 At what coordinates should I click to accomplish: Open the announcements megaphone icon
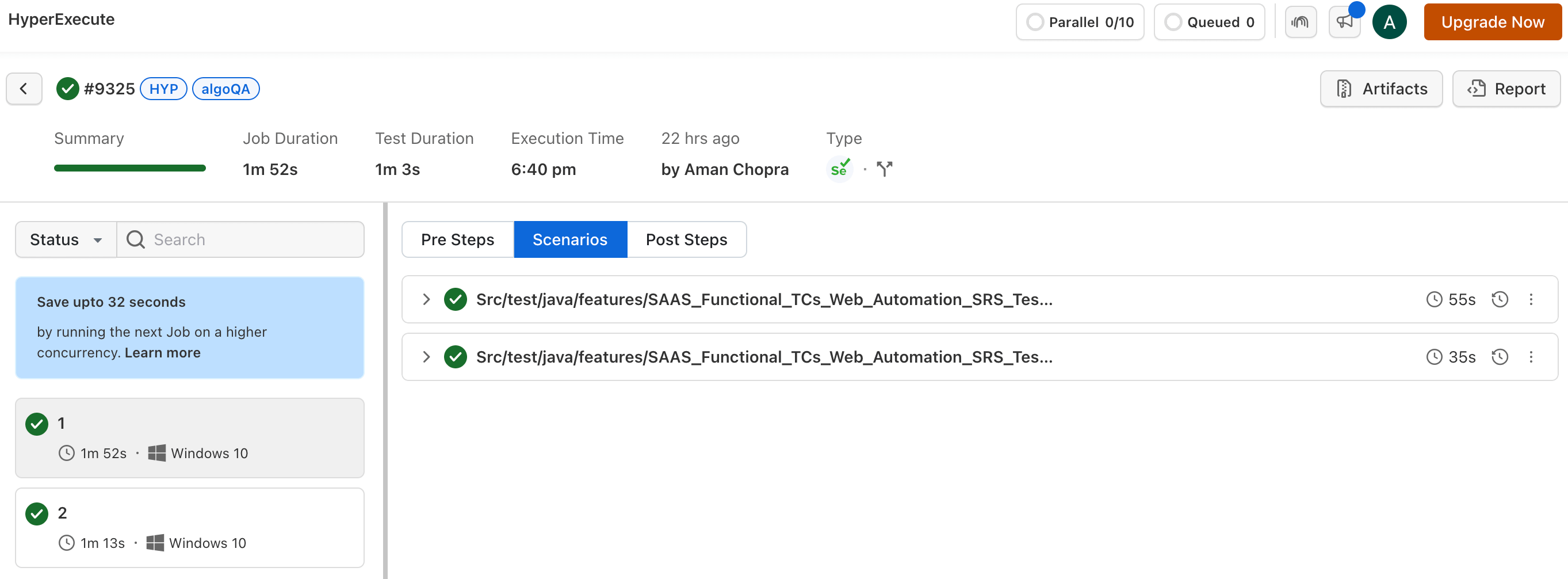[1344, 22]
